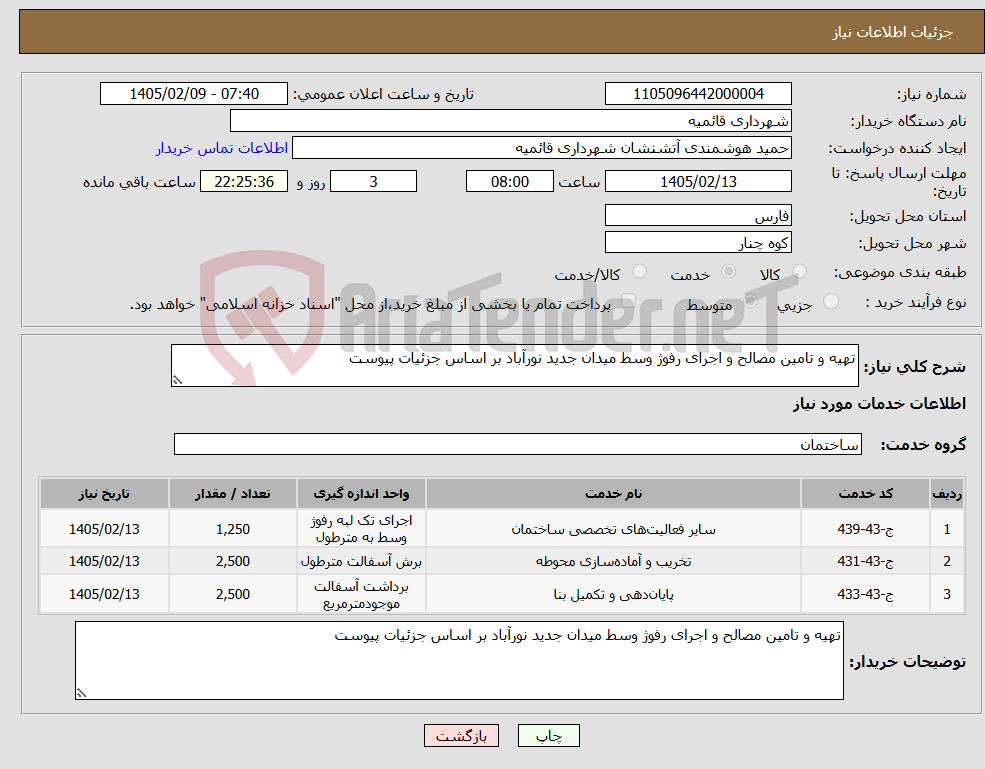The height and width of the screenshot is (769, 985).
Task: Click the heading اطلاعات خدمات مورد نیاز
Action: pos(879,403)
